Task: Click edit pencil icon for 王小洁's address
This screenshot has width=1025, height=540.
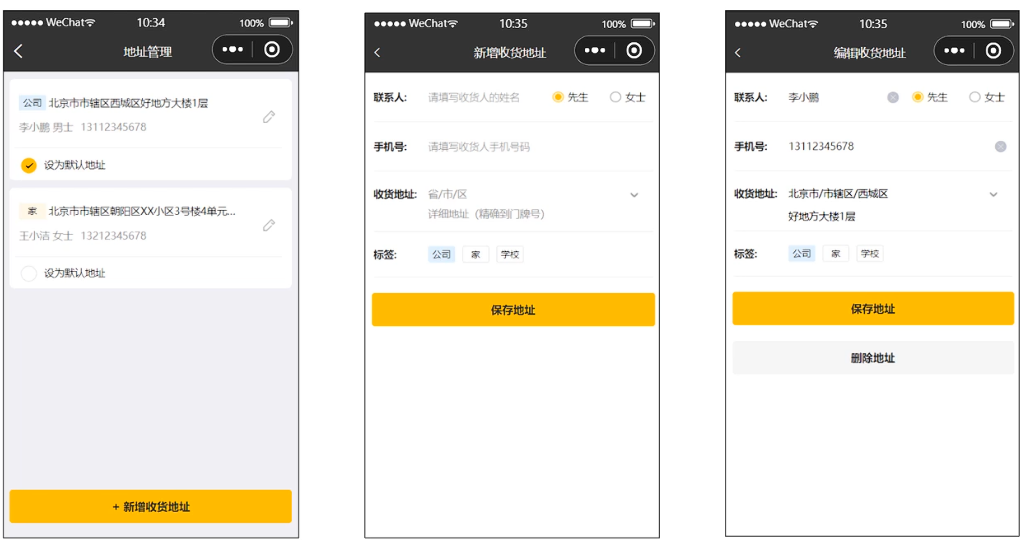Action: click(269, 226)
